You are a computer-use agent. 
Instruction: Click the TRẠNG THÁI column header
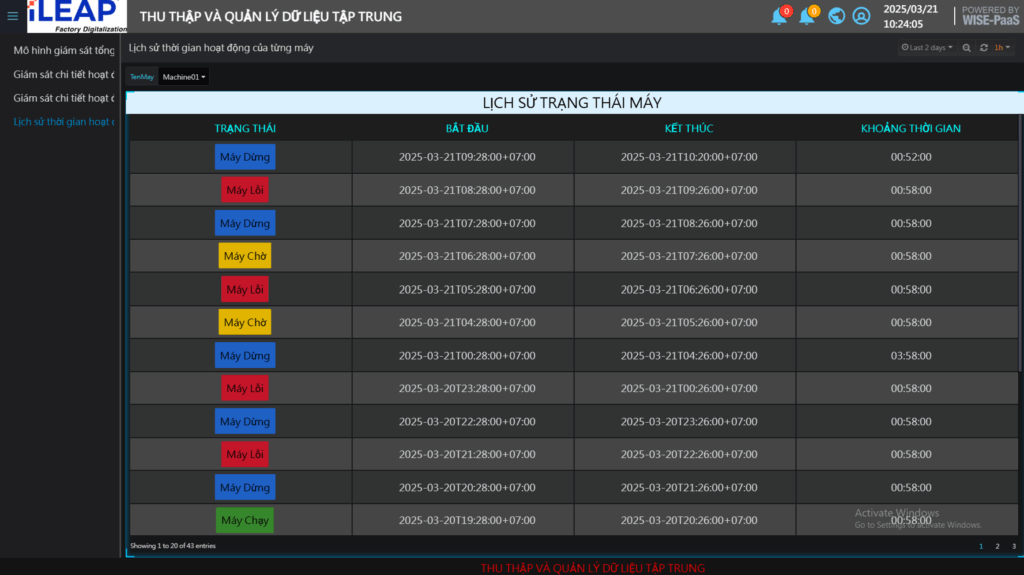[x=245, y=128]
